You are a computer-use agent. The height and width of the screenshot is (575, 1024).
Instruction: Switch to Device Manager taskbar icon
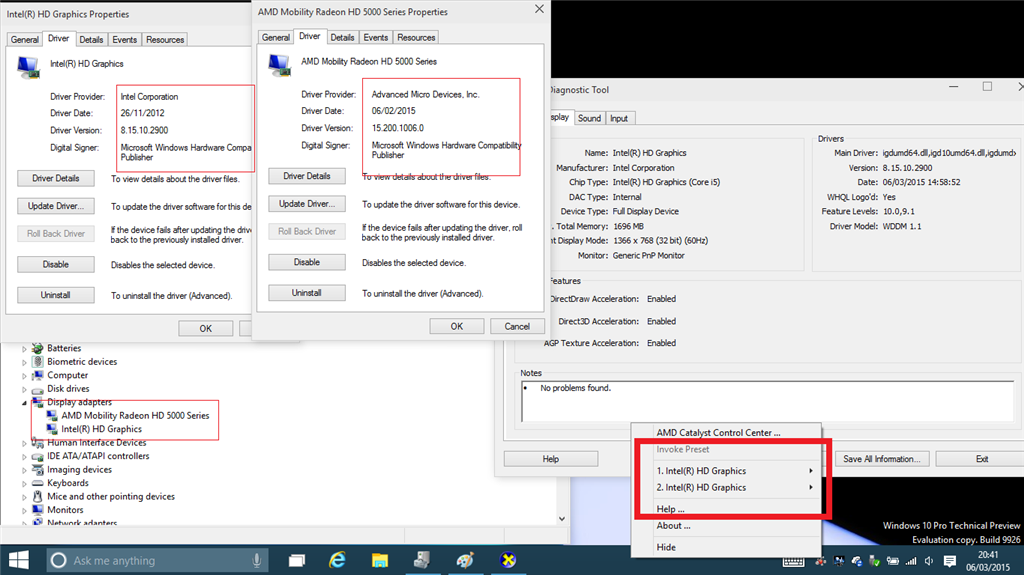(x=422, y=560)
